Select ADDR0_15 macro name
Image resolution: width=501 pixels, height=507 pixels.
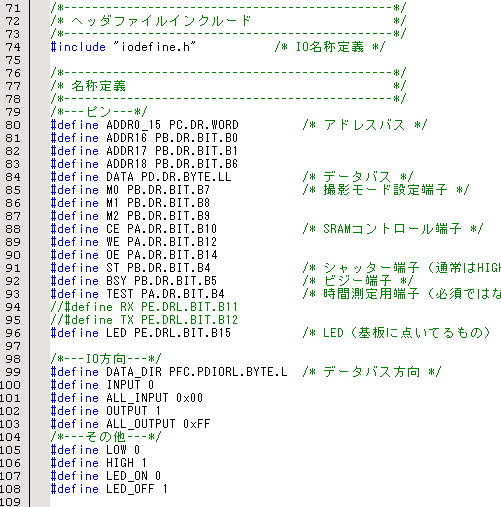pos(134,125)
